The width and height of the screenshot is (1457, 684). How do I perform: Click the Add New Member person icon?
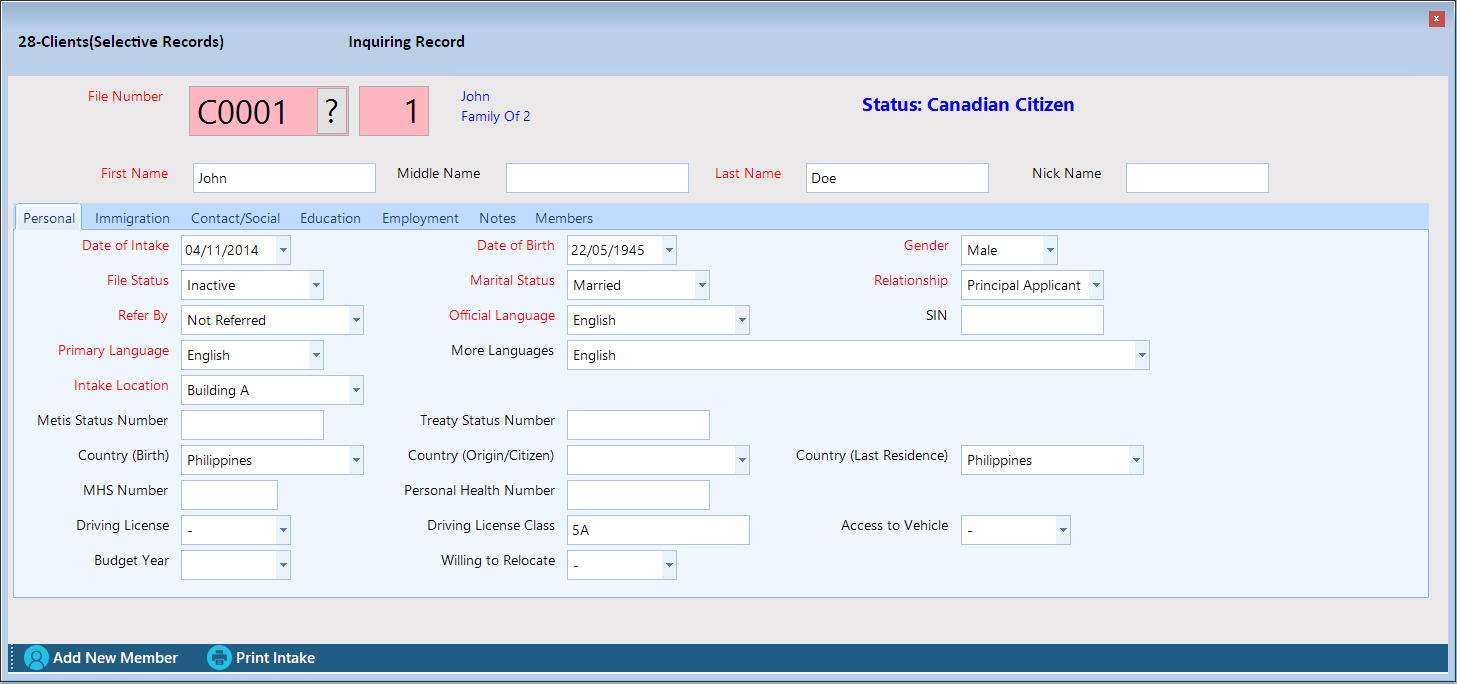(x=36, y=658)
